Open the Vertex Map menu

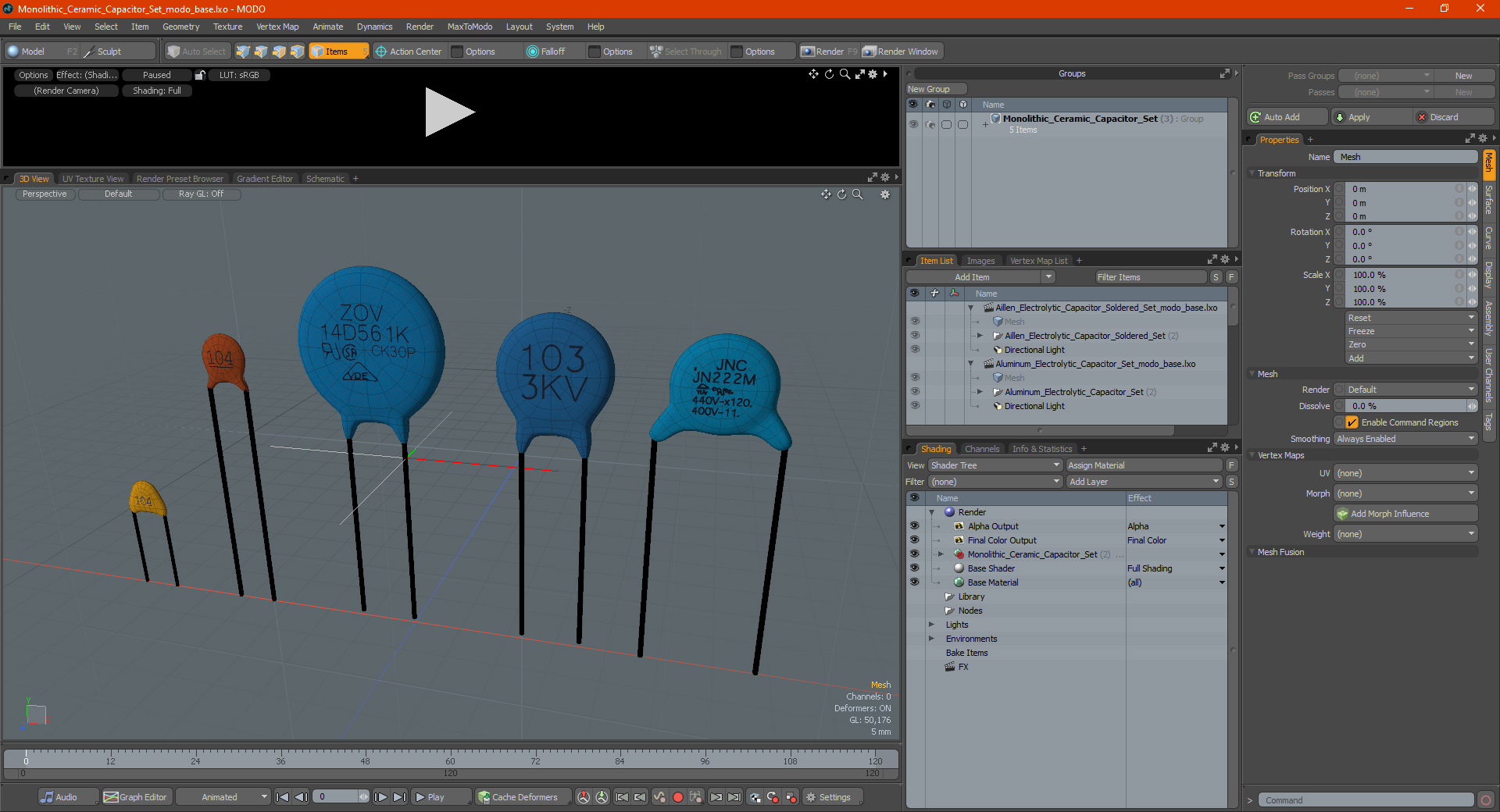point(277,27)
